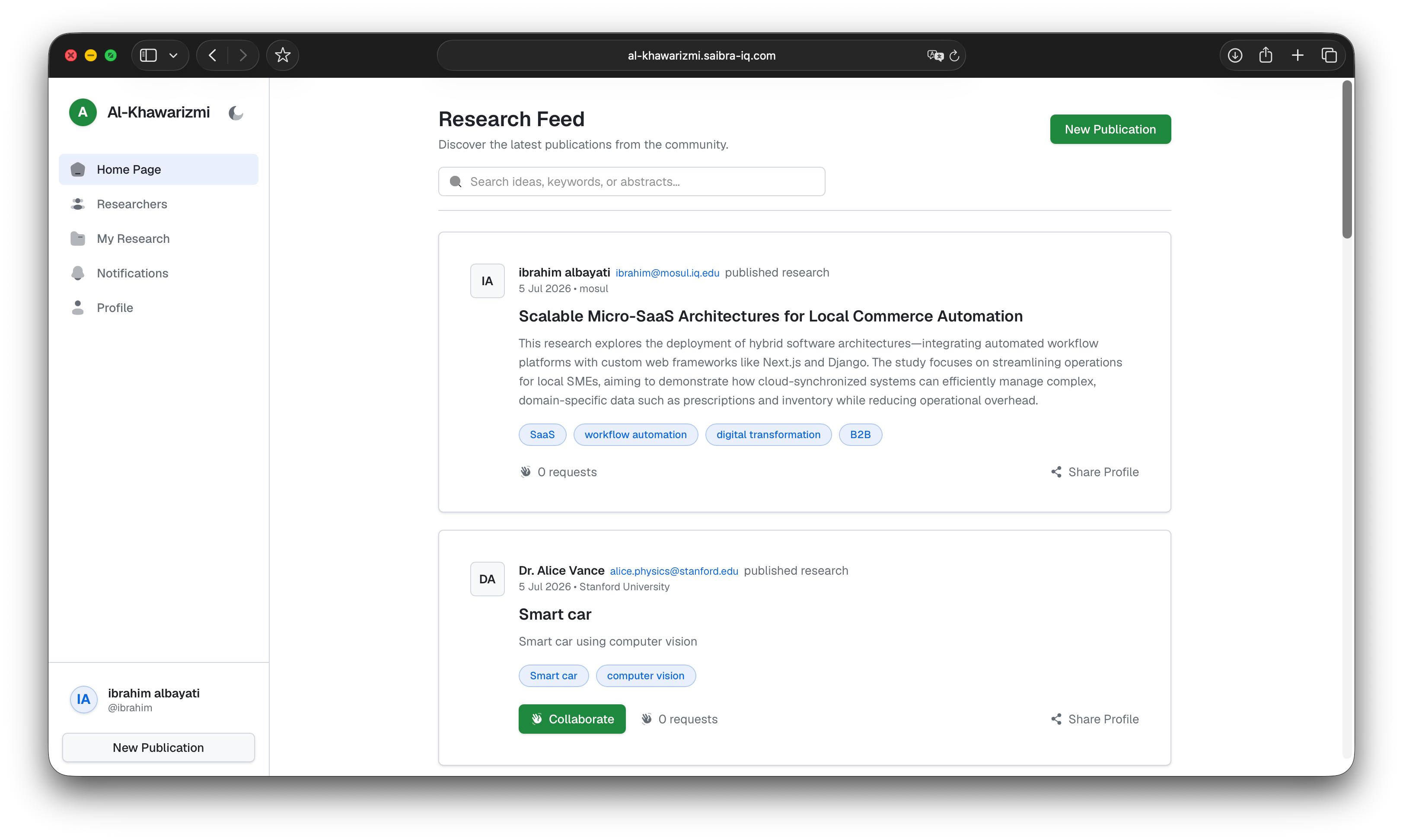Click the My Research folder icon
This screenshot has height=840, width=1403.
tap(77, 238)
